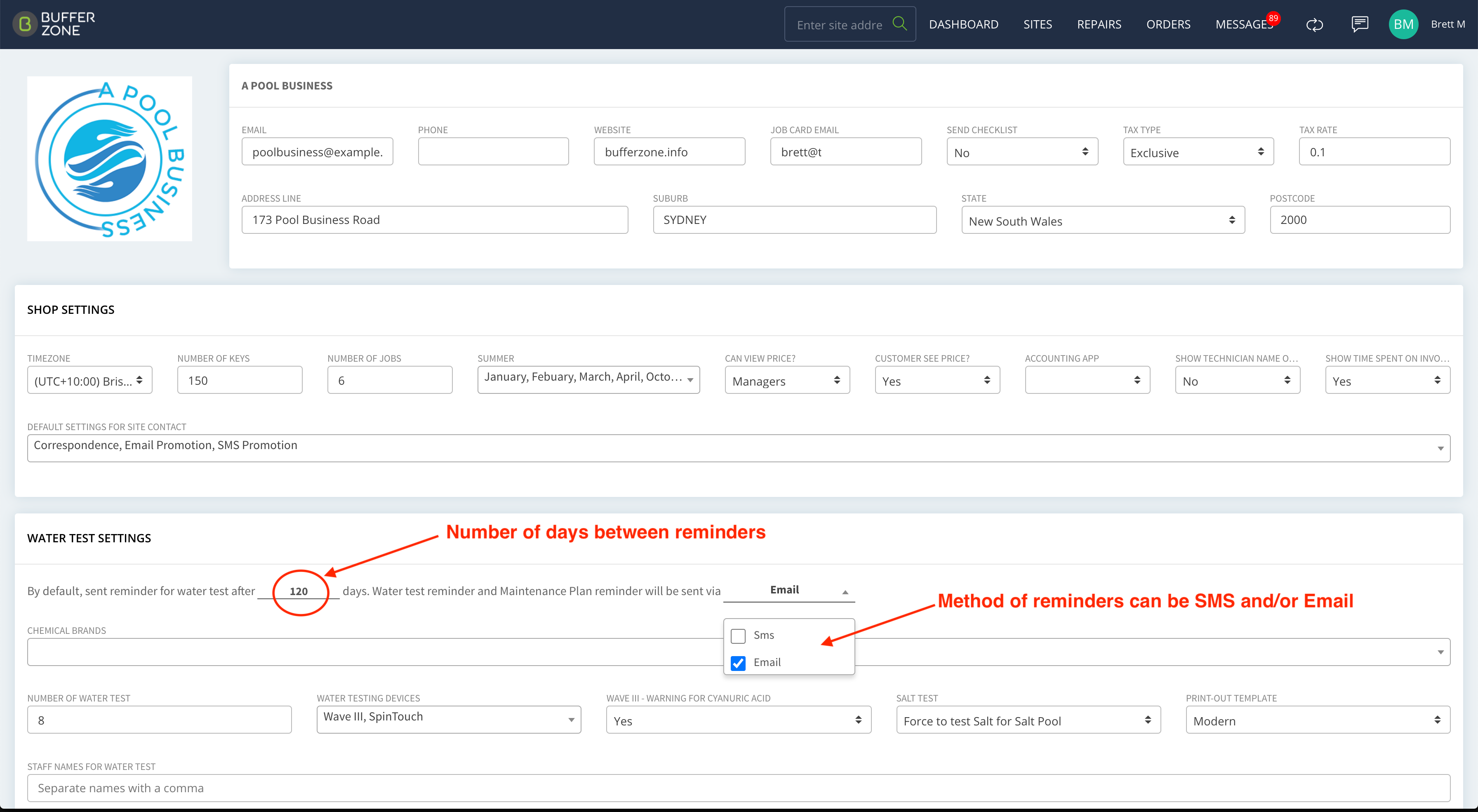Click the Staff Names for Water Test field
Viewport: 1478px width, 812px height.
point(739,788)
